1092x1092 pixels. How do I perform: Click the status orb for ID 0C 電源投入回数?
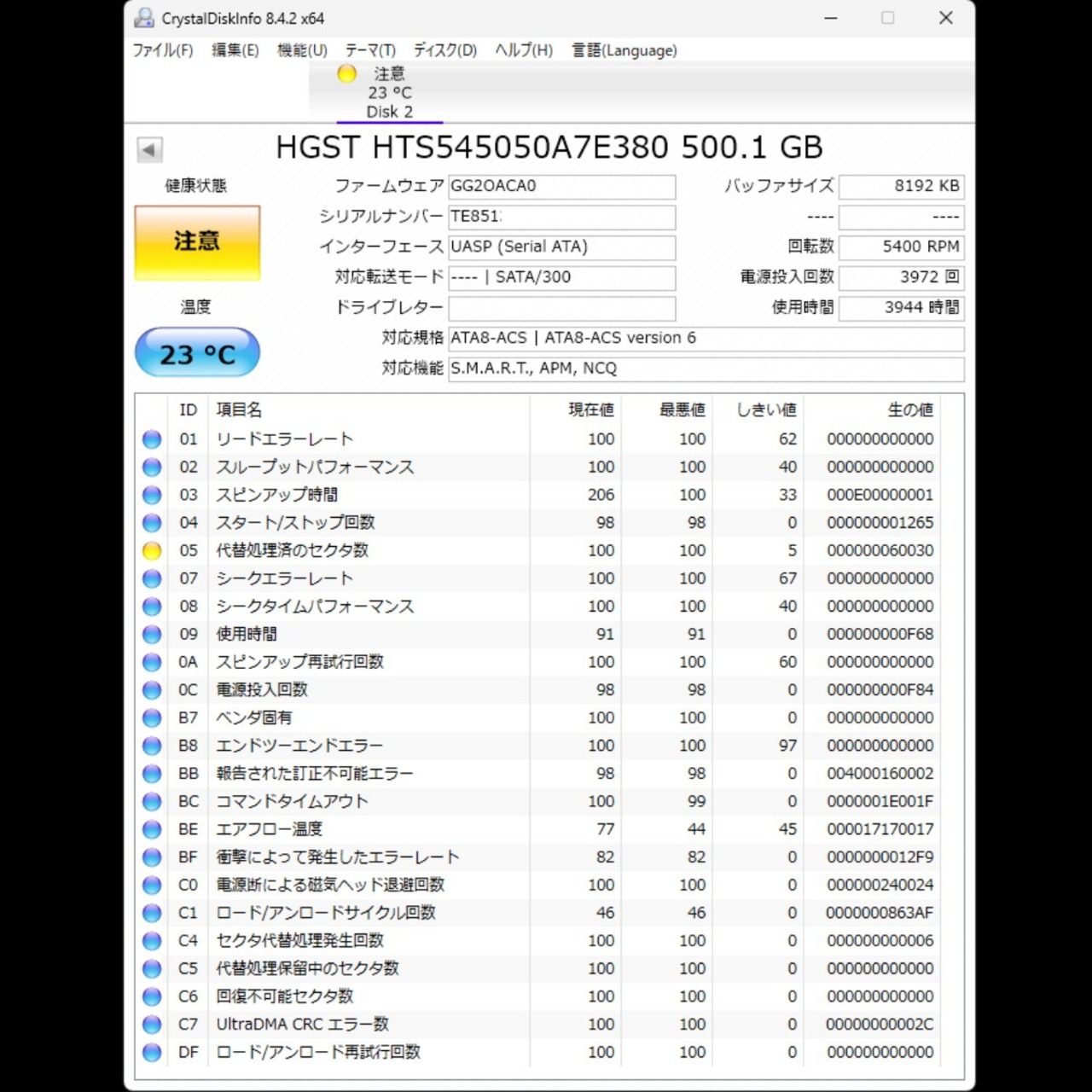tap(152, 690)
